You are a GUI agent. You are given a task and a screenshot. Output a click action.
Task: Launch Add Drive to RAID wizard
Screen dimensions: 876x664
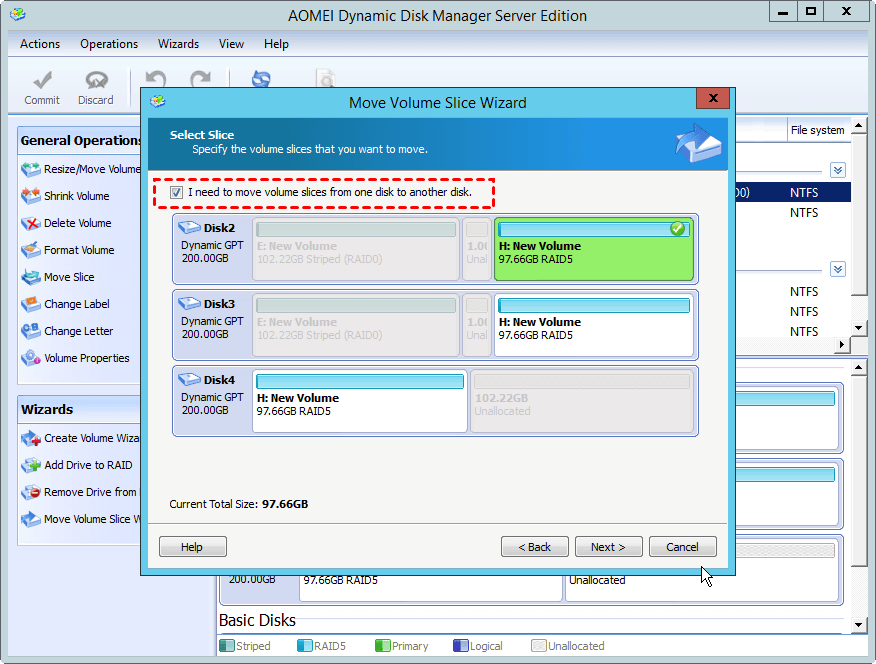77,465
